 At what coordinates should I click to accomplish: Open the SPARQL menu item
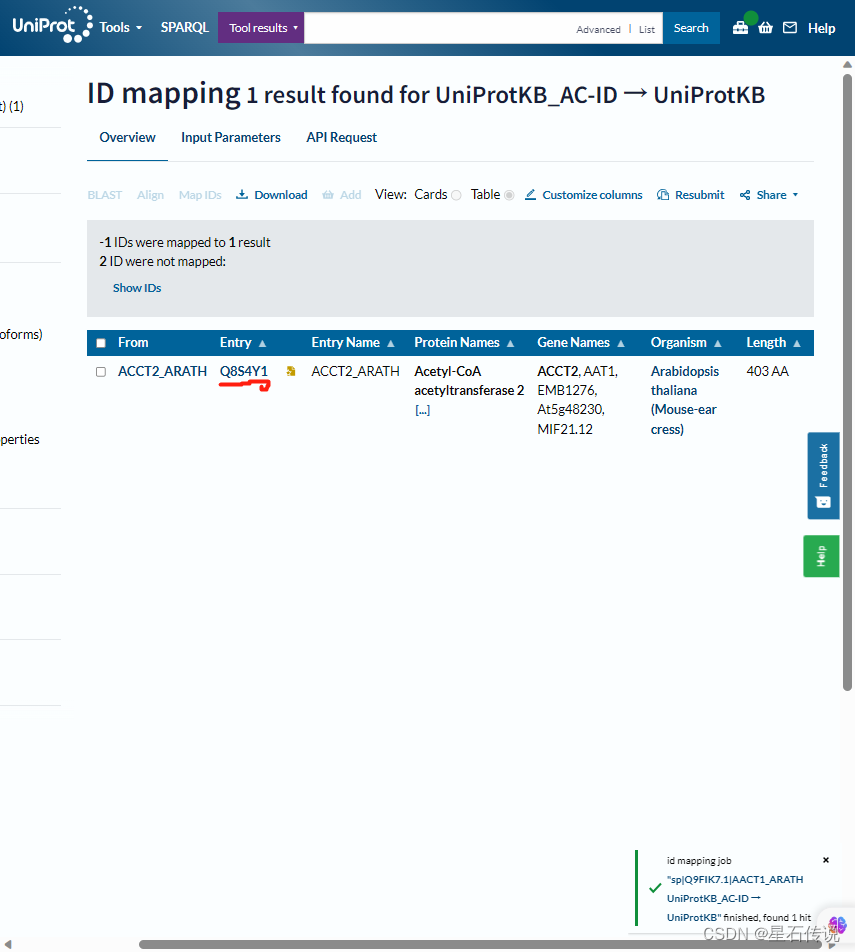click(185, 27)
